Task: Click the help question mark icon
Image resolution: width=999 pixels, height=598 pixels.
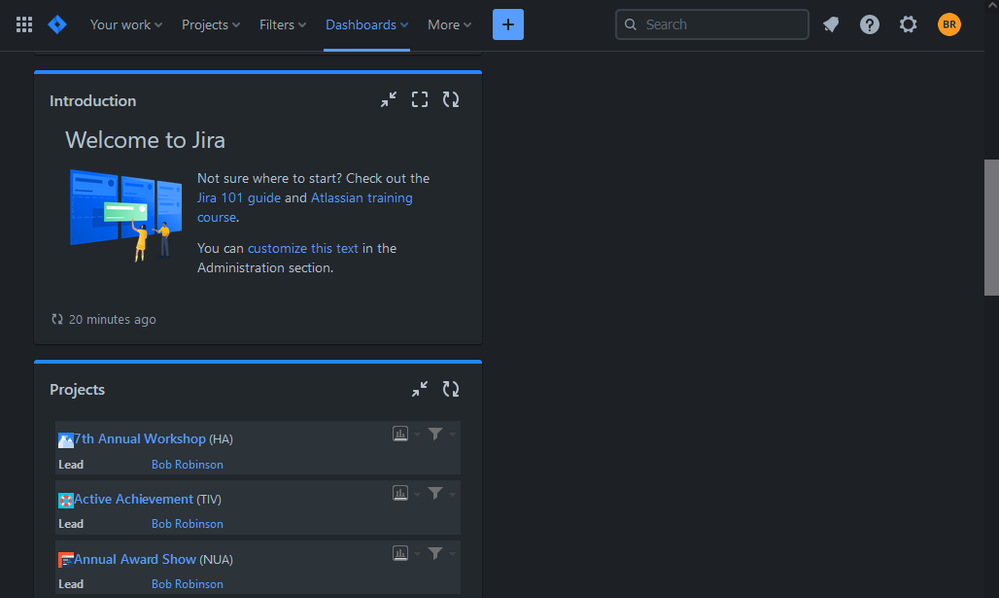Action: coord(869,24)
